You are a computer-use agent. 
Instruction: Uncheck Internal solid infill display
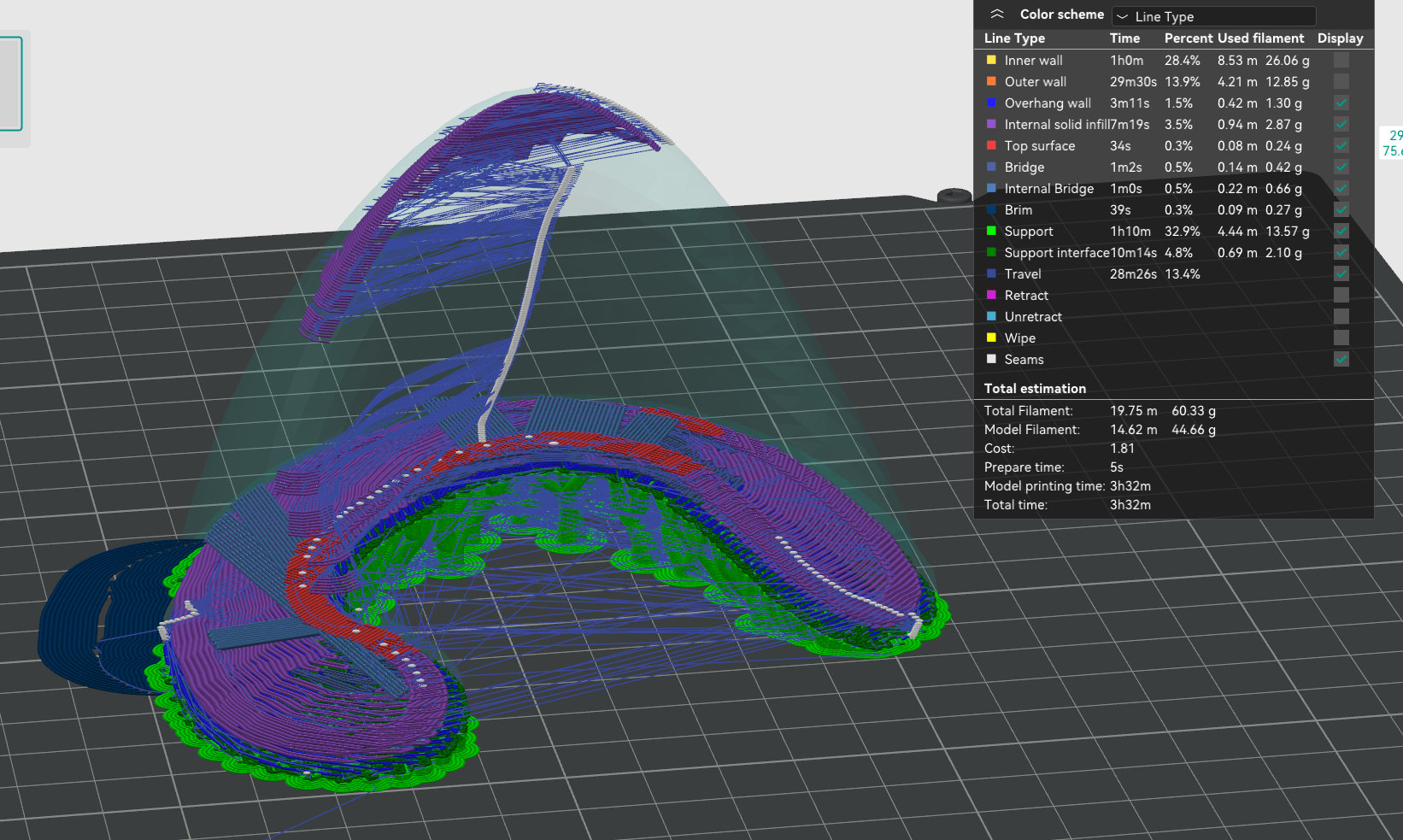click(x=1341, y=125)
